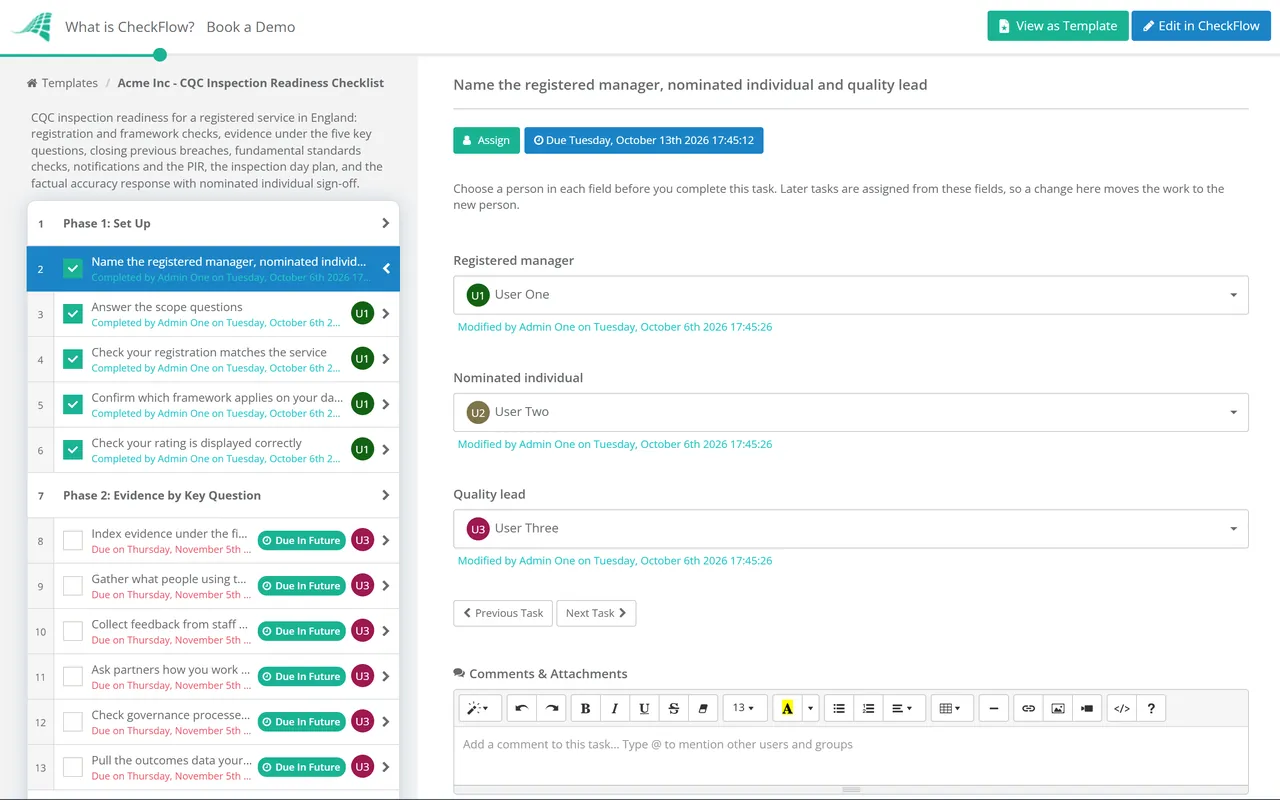Click the insert picture icon
Screen dimensions: 1280x800
1058,708
